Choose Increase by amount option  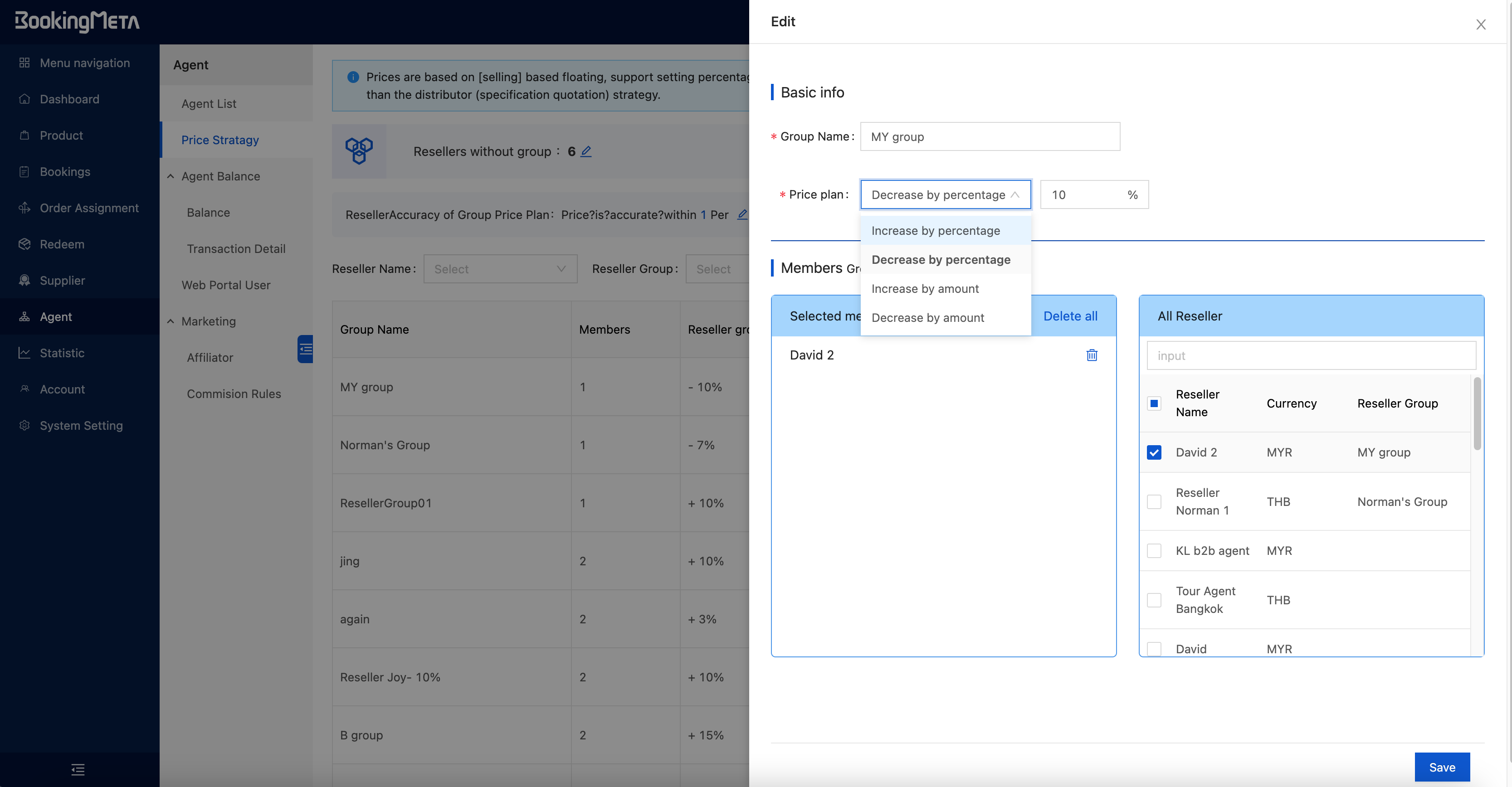pyautogui.click(x=925, y=289)
